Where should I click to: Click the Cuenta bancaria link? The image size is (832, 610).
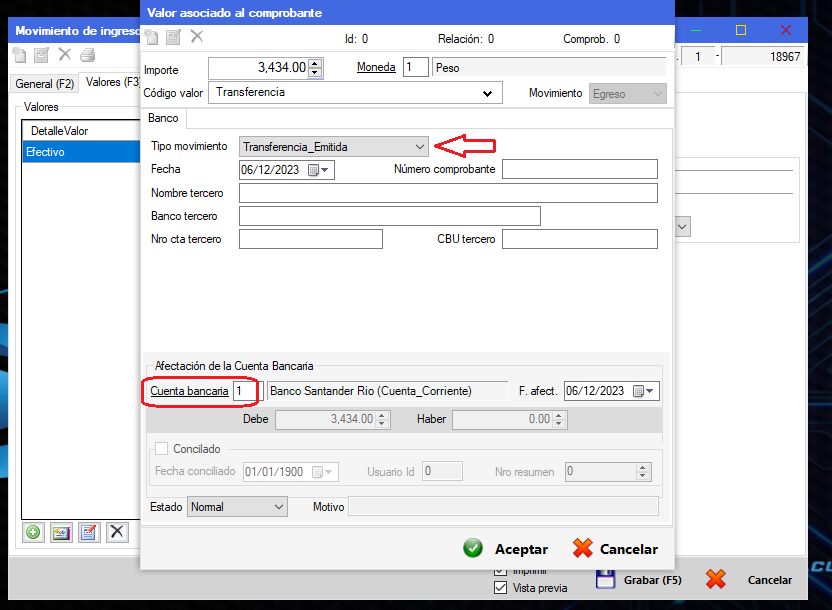point(189,391)
